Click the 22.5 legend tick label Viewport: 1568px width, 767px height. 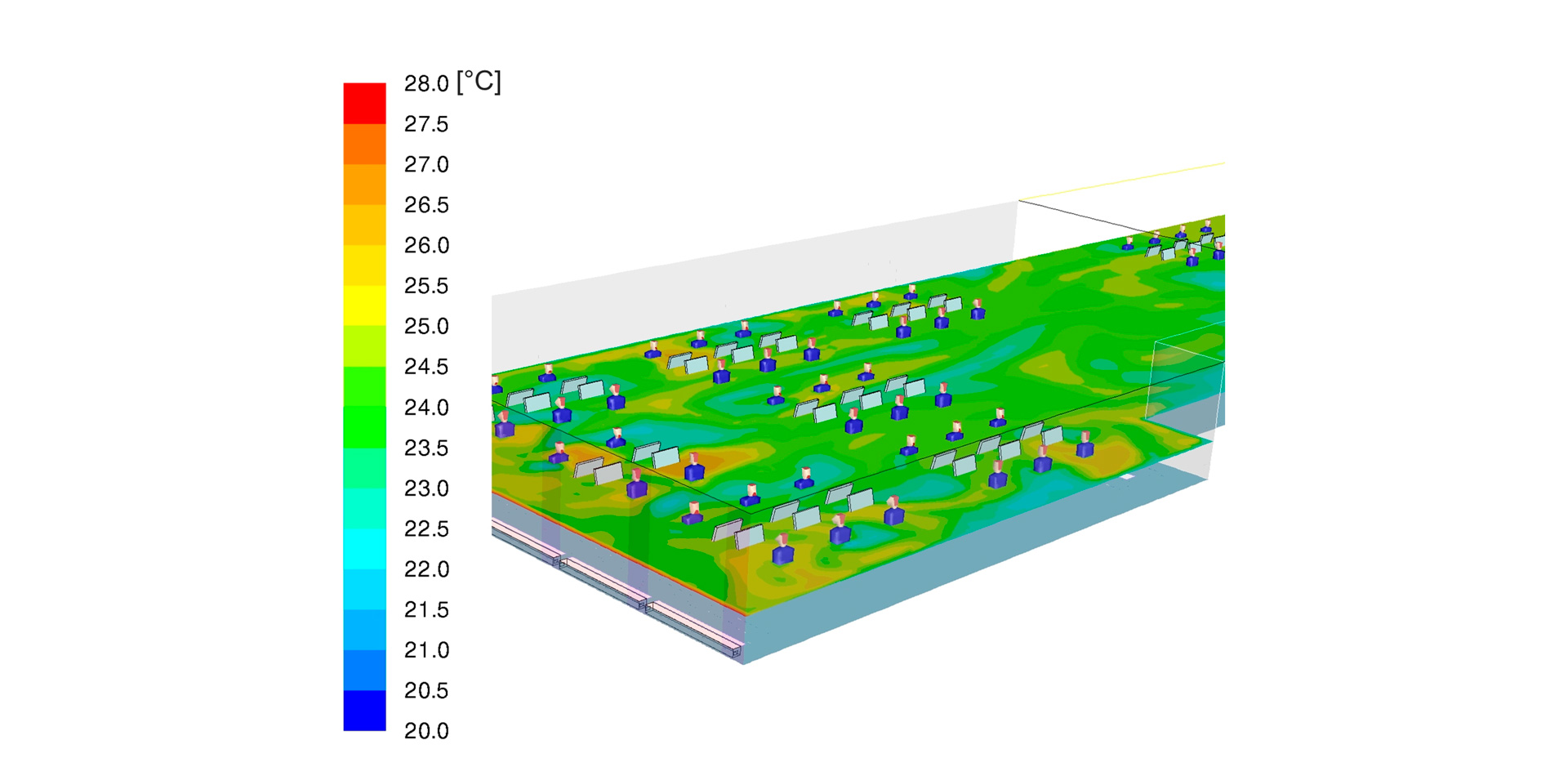(x=426, y=529)
